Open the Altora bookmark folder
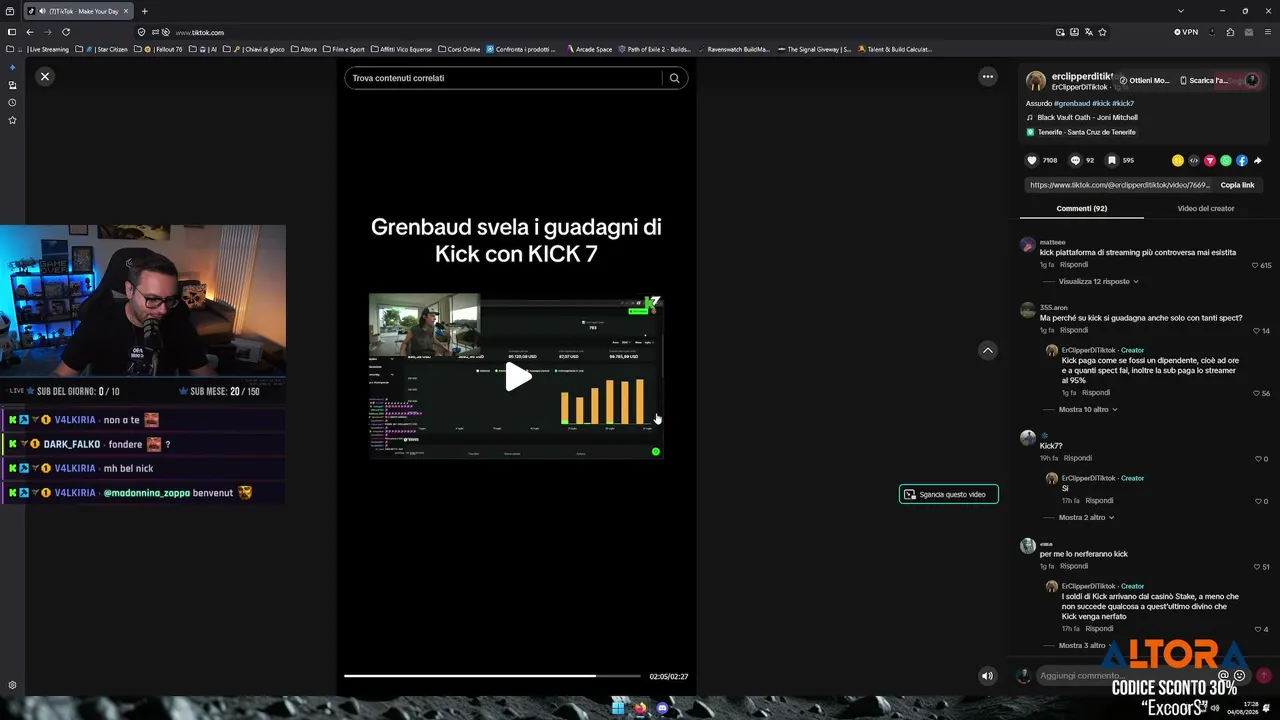 coord(303,49)
